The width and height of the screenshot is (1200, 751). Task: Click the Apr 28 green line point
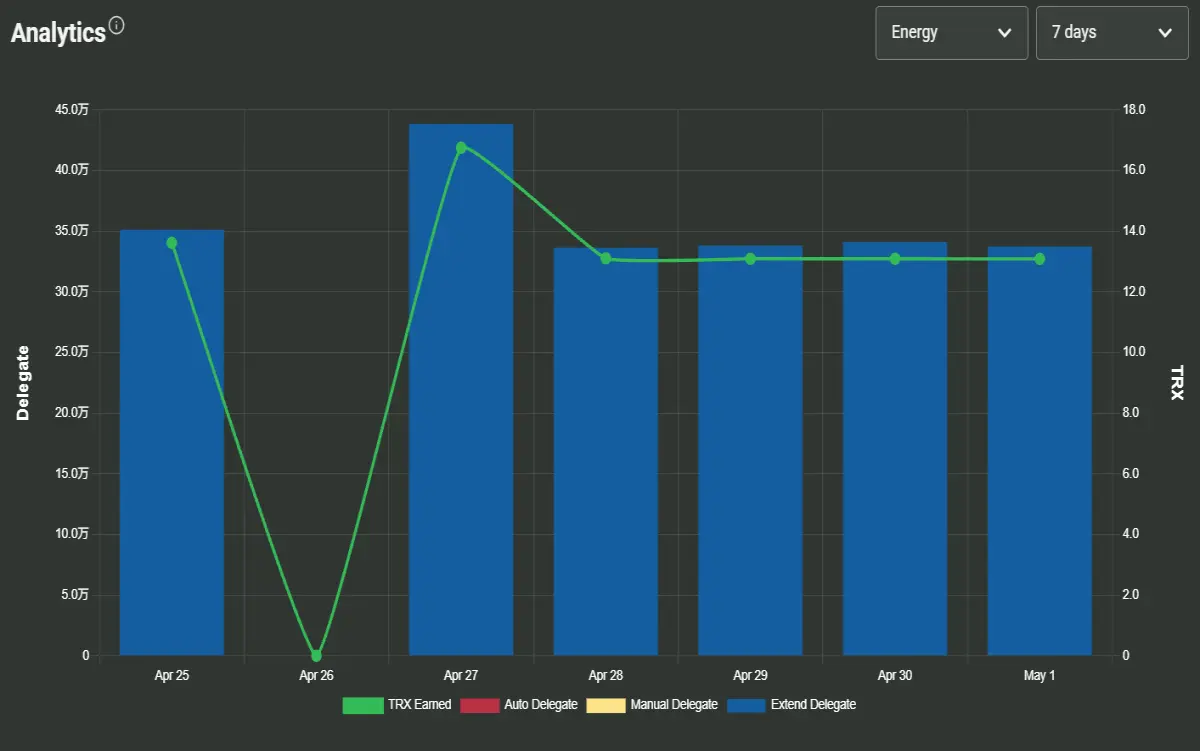[x=606, y=259]
